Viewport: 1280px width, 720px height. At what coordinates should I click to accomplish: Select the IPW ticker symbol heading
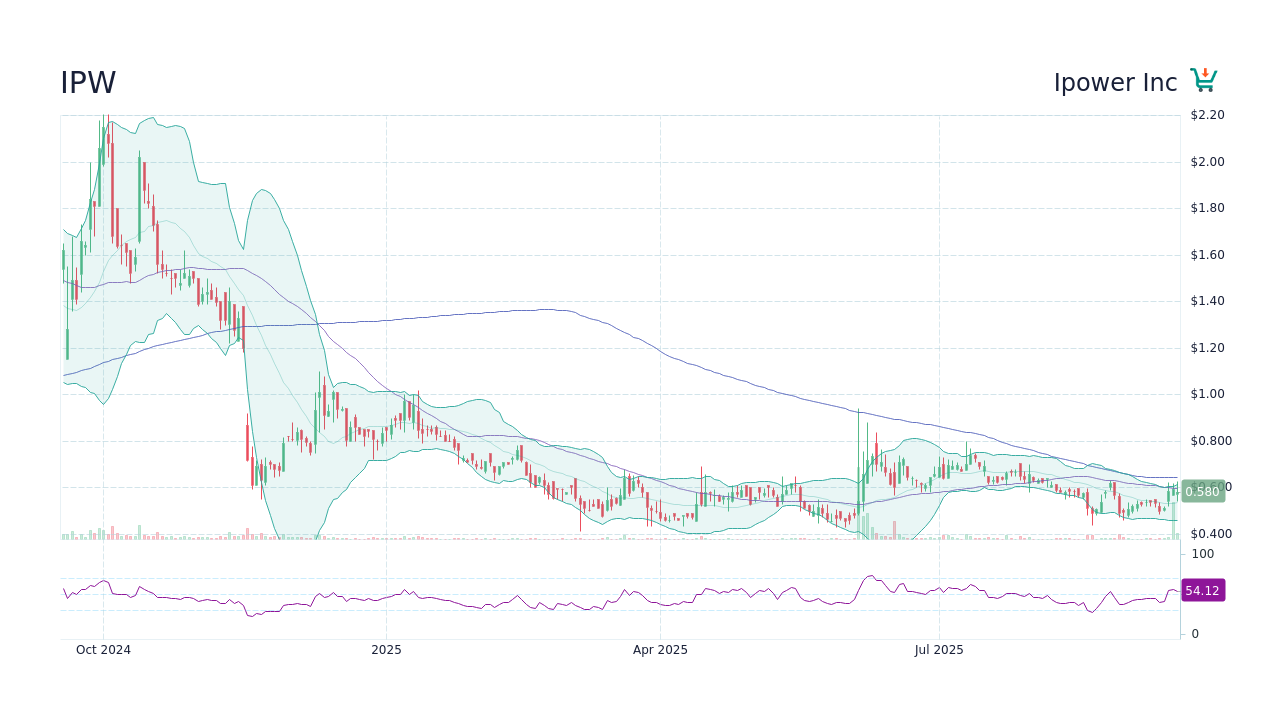tap(88, 83)
